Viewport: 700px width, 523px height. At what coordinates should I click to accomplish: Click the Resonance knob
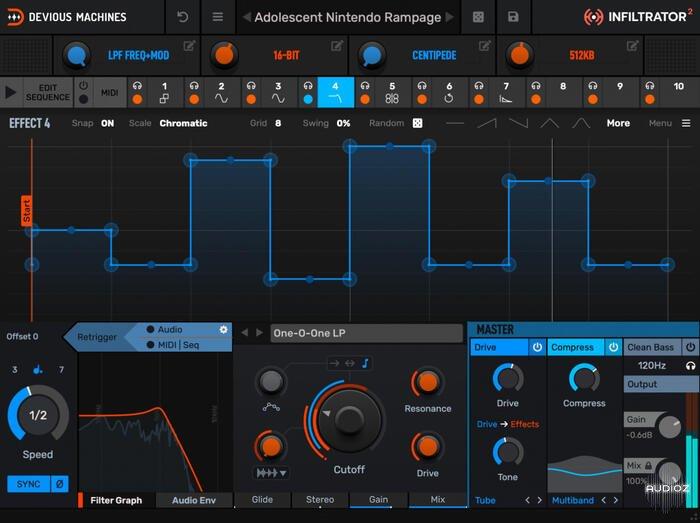point(427,382)
